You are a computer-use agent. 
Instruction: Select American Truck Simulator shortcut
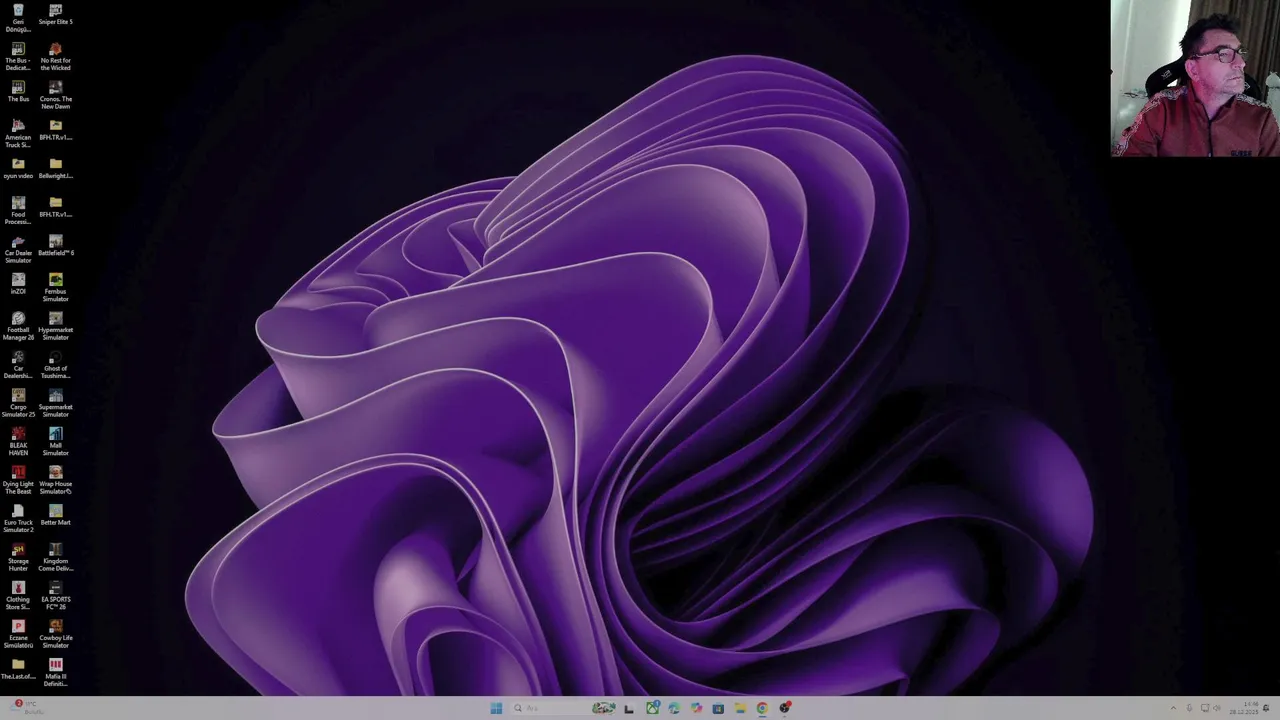tap(18, 134)
